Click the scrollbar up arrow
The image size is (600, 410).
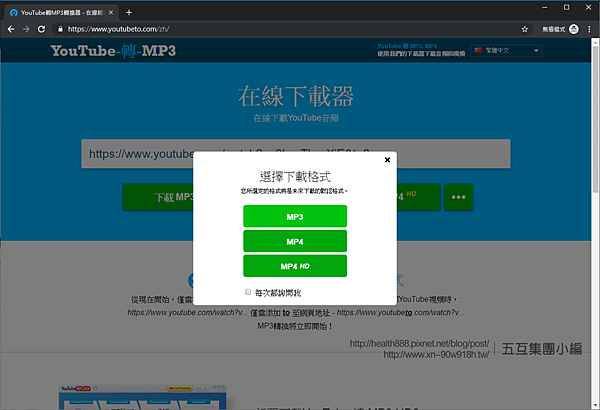click(x=595, y=41)
